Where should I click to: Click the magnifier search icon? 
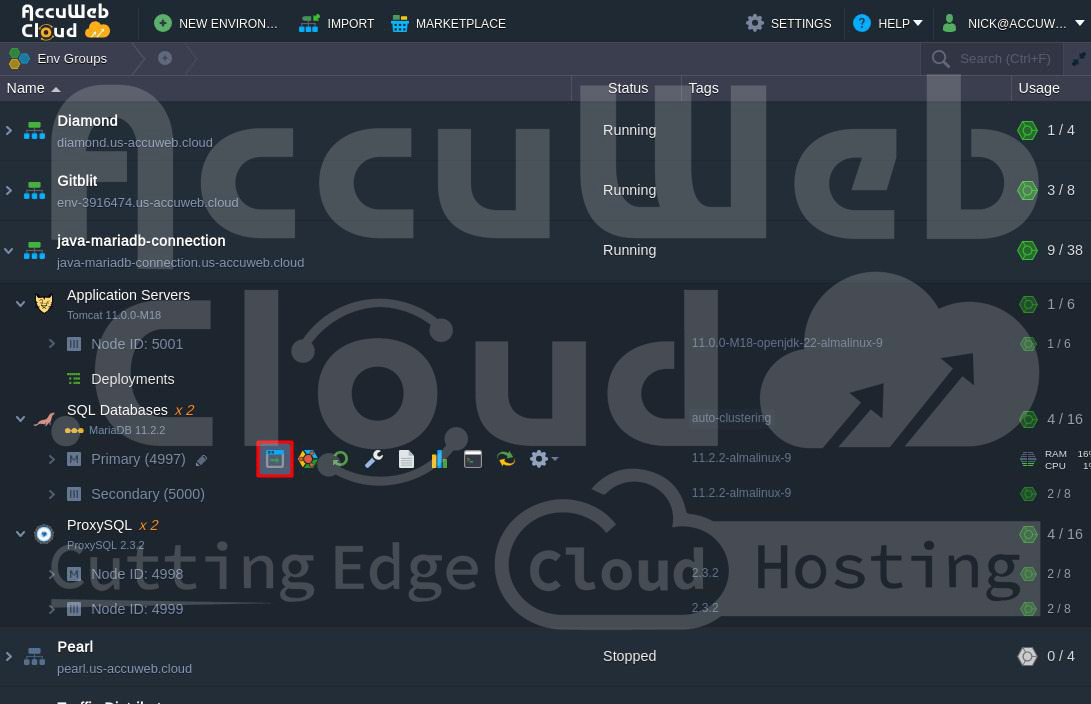tap(941, 59)
